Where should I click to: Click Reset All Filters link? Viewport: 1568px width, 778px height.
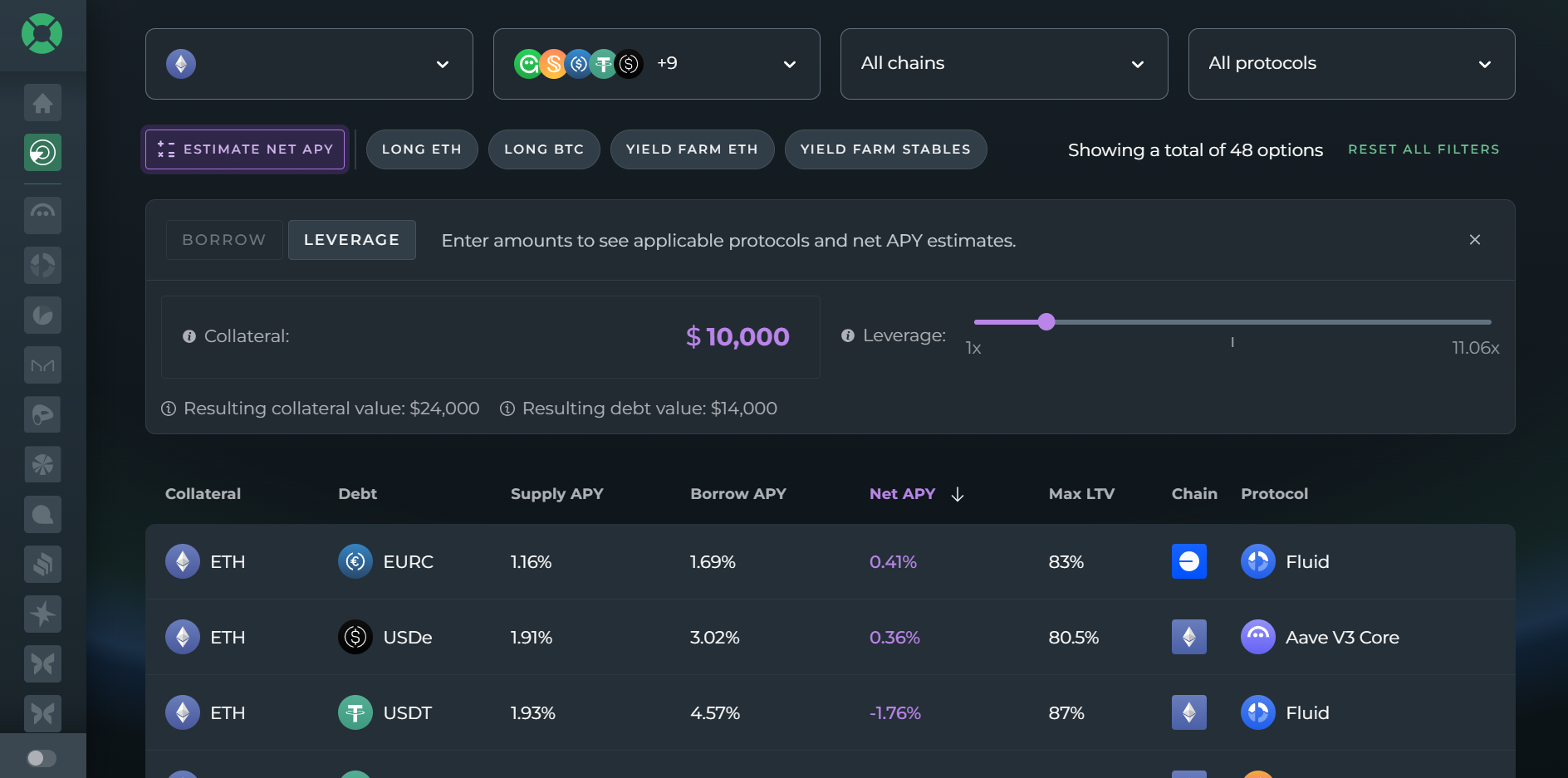1423,149
